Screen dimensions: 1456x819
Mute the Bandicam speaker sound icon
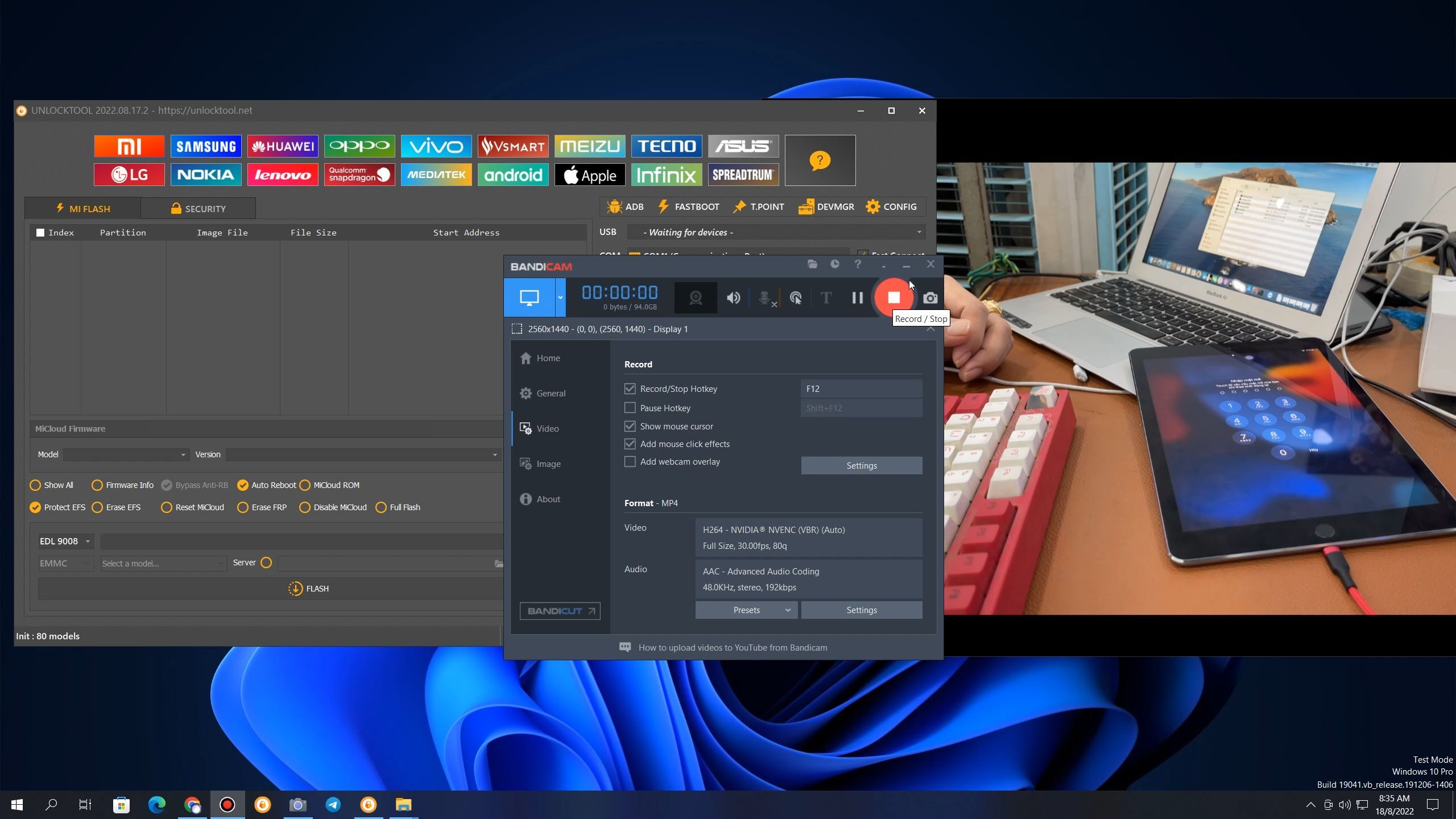[733, 297]
